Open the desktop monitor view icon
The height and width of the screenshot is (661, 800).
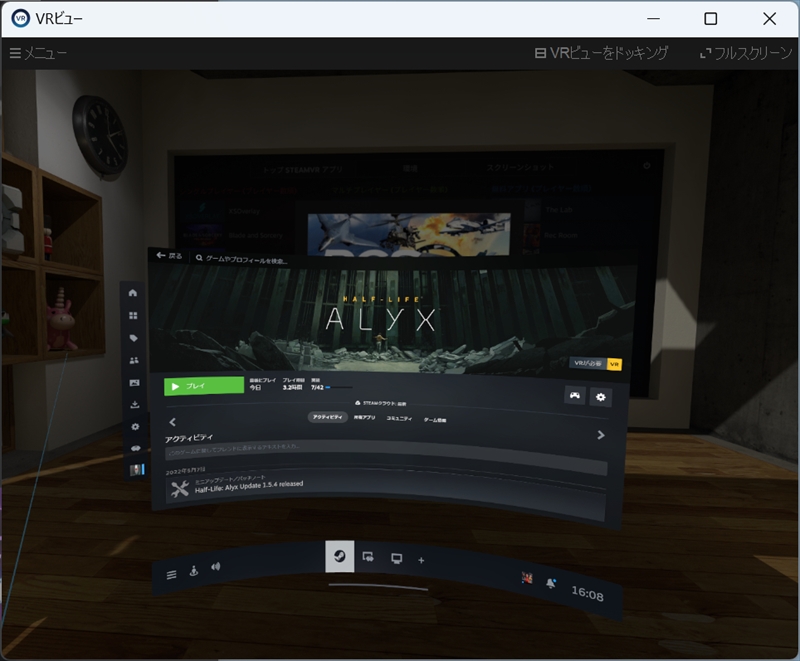click(x=396, y=558)
